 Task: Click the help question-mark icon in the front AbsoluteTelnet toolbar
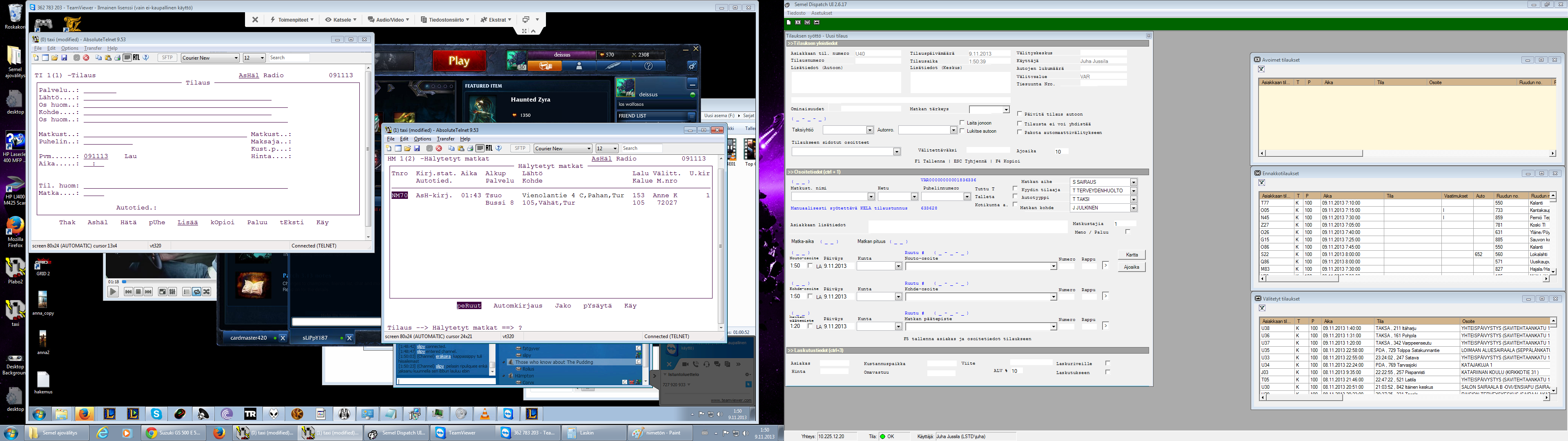(499, 148)
